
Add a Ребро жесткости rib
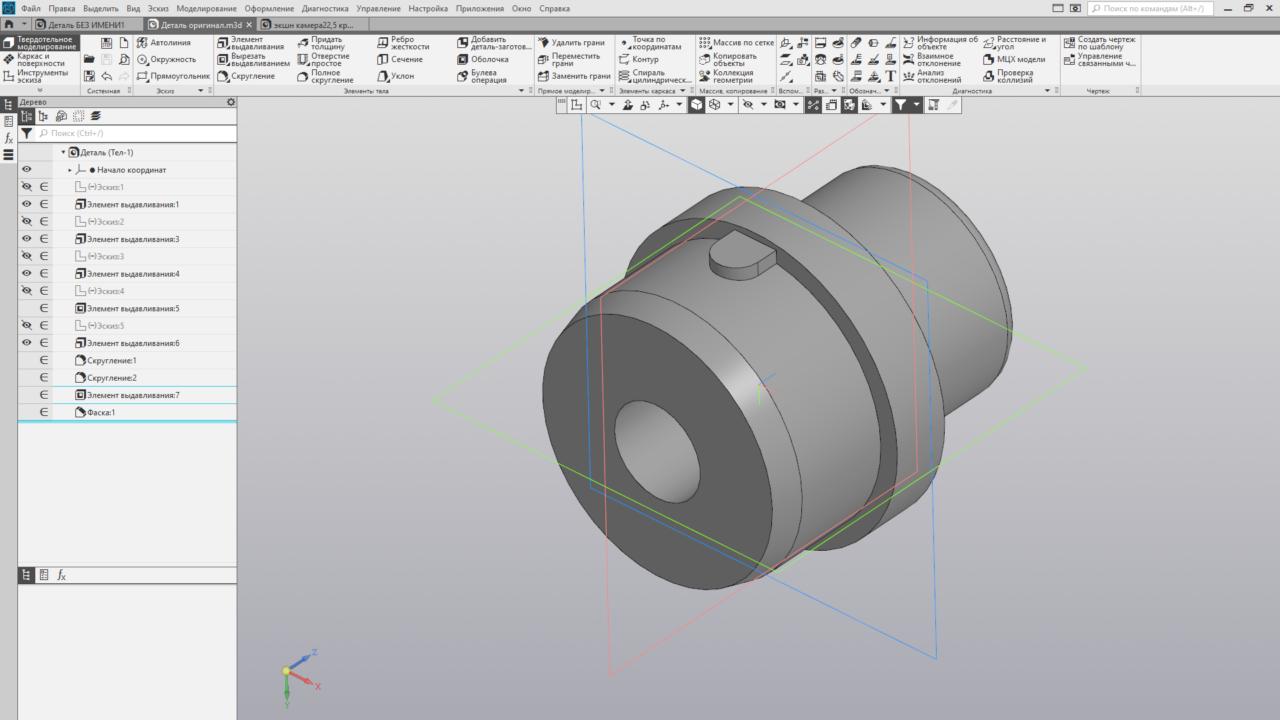pyautogui.click(x=403, y=43)
